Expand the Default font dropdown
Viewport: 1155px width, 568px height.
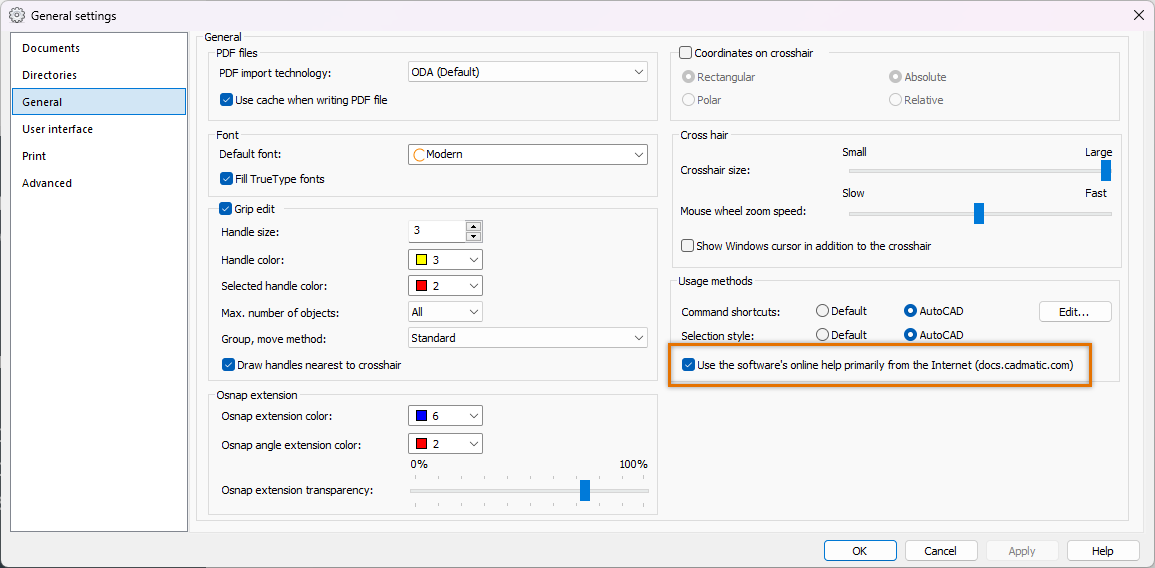[528, 155]
